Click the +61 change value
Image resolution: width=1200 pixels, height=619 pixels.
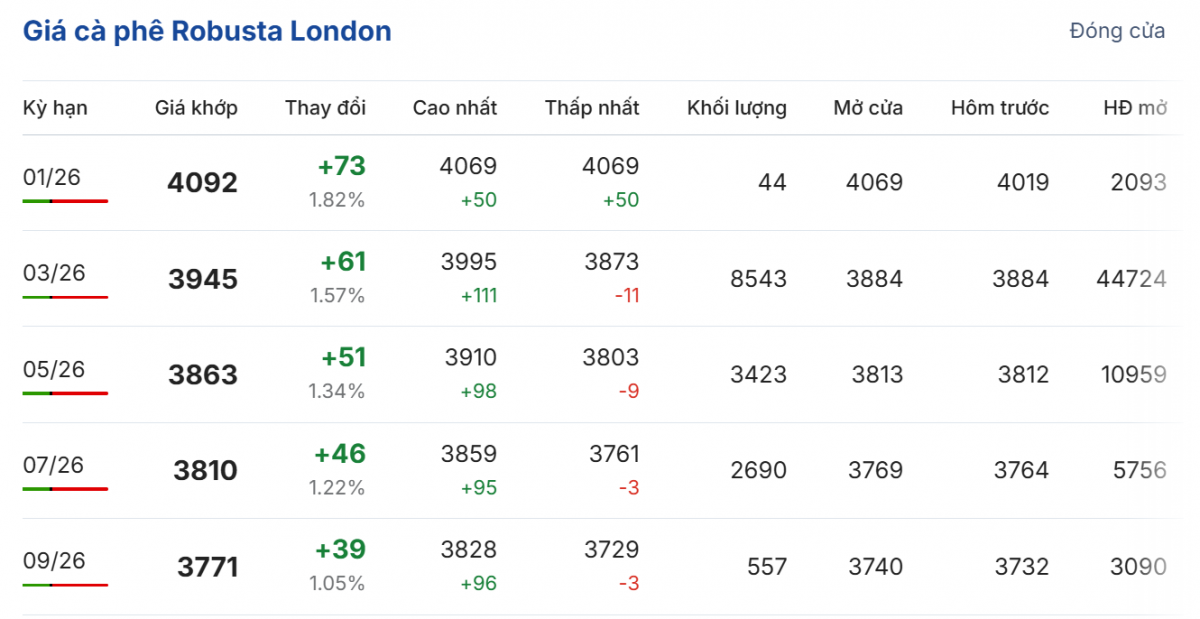343,262
